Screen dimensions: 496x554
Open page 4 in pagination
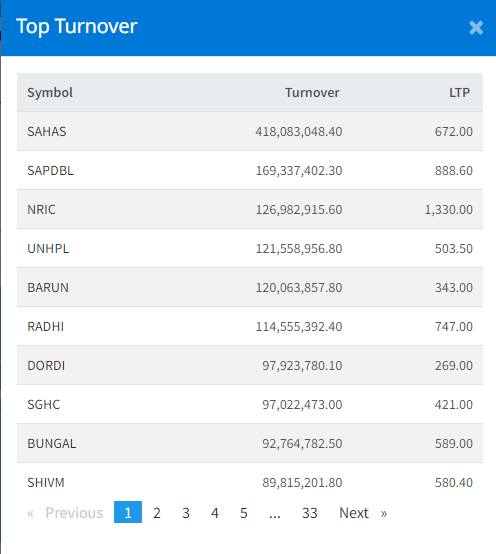215,513
